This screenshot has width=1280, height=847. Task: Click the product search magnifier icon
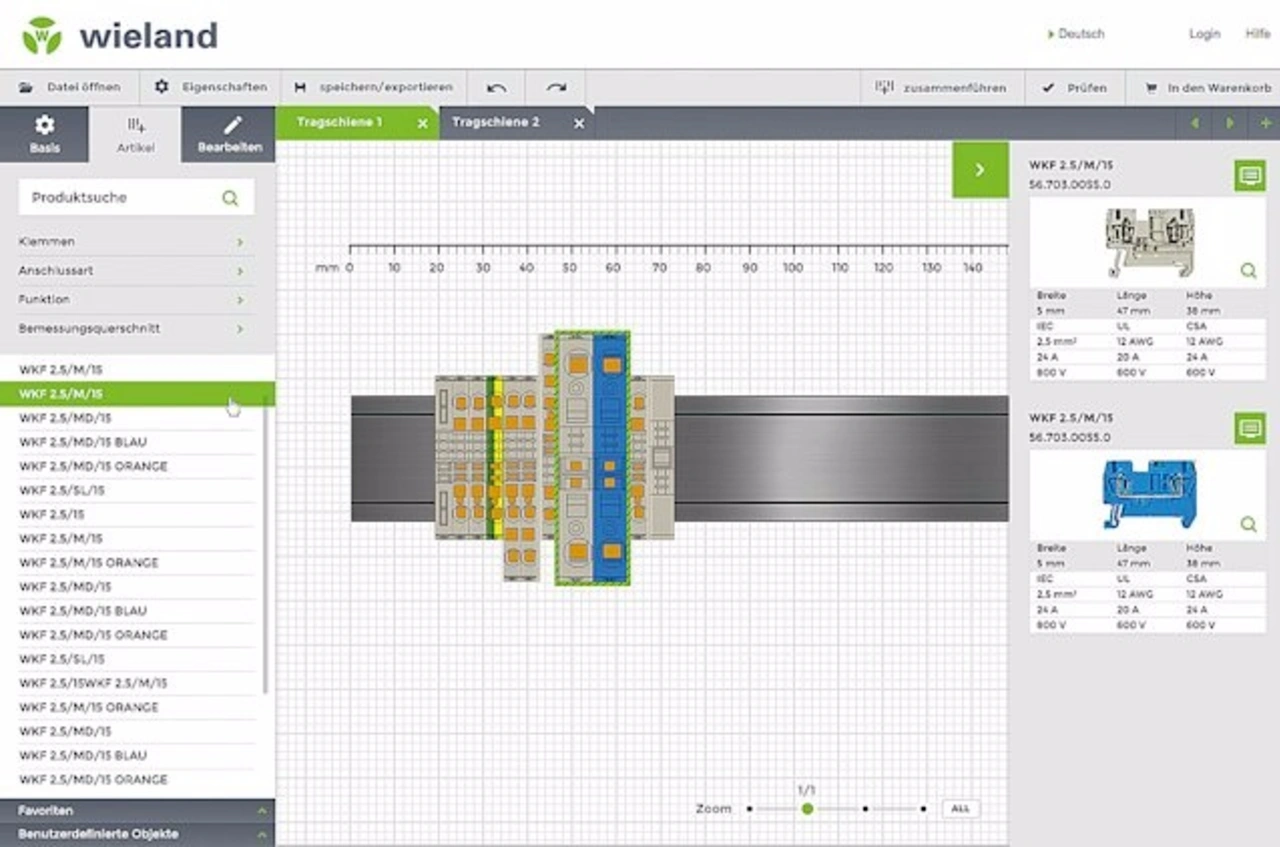click(x=230, y=198)
